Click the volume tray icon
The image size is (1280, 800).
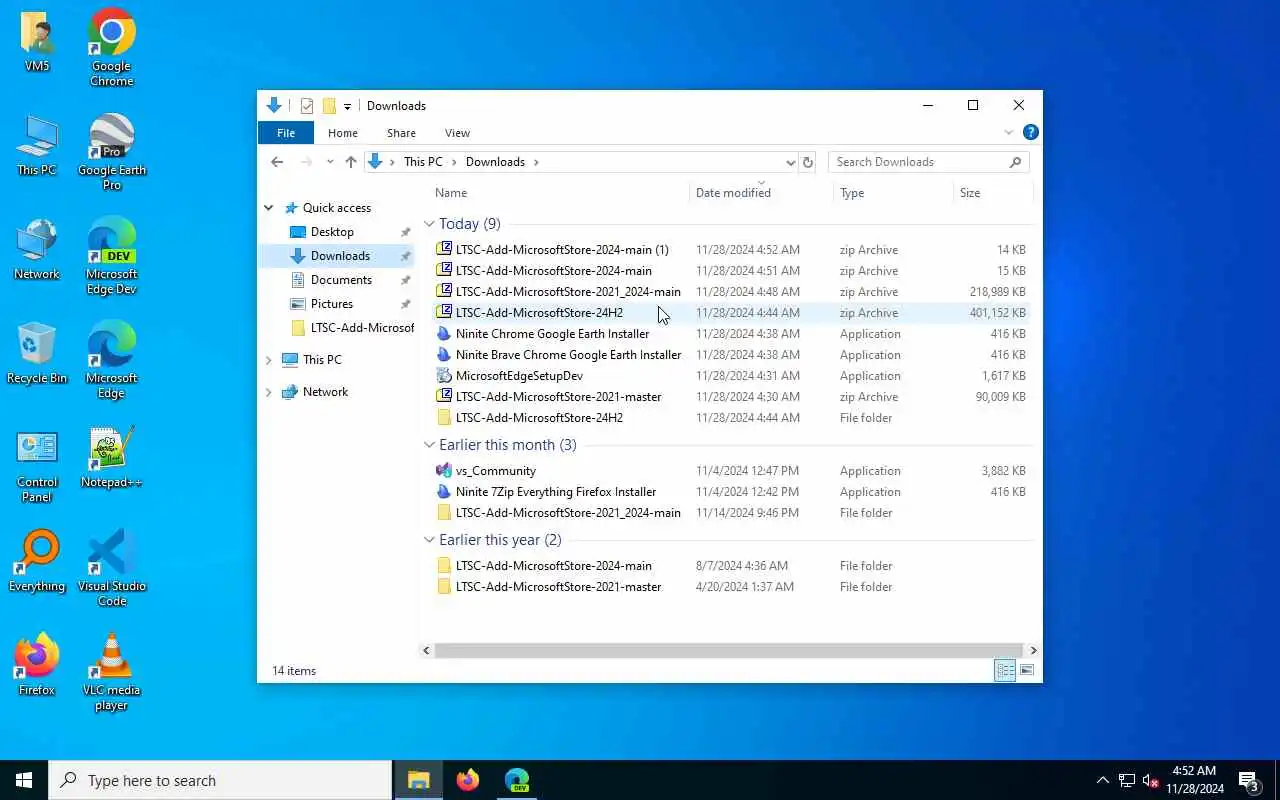[x=1150, y=780]
